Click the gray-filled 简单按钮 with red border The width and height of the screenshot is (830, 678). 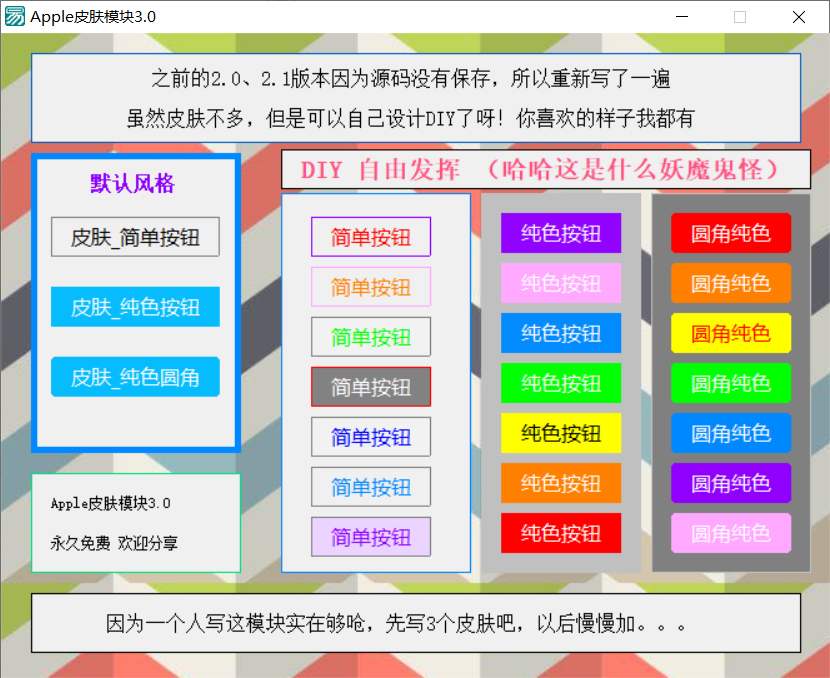[371, 387]
